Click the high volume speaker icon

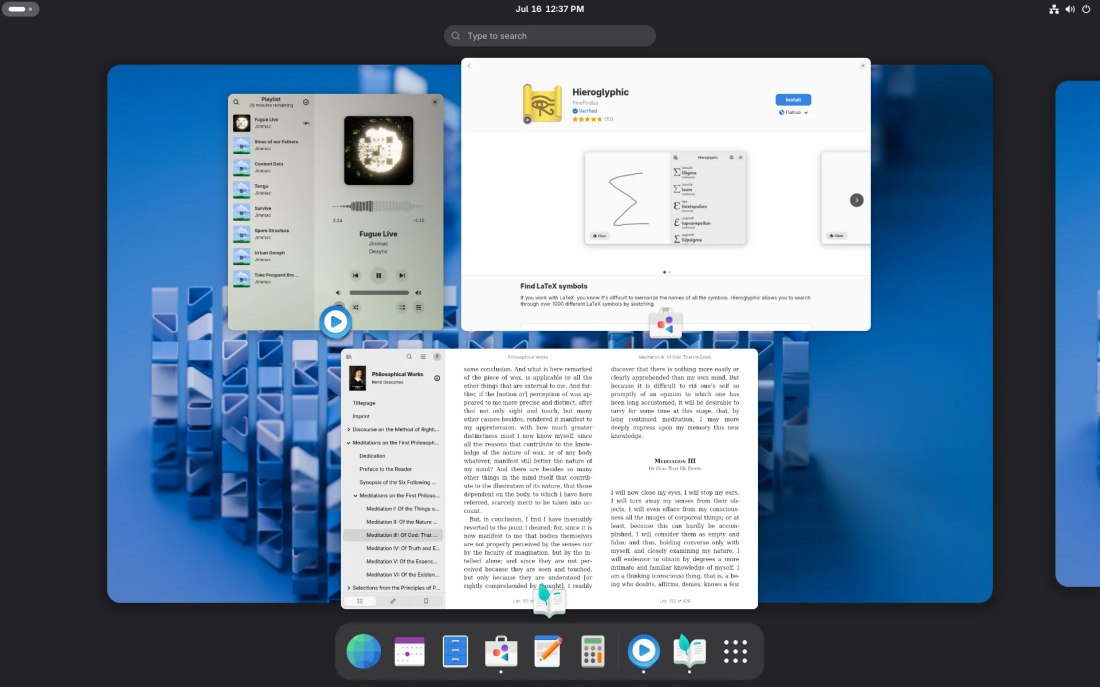tap(419, 293)
